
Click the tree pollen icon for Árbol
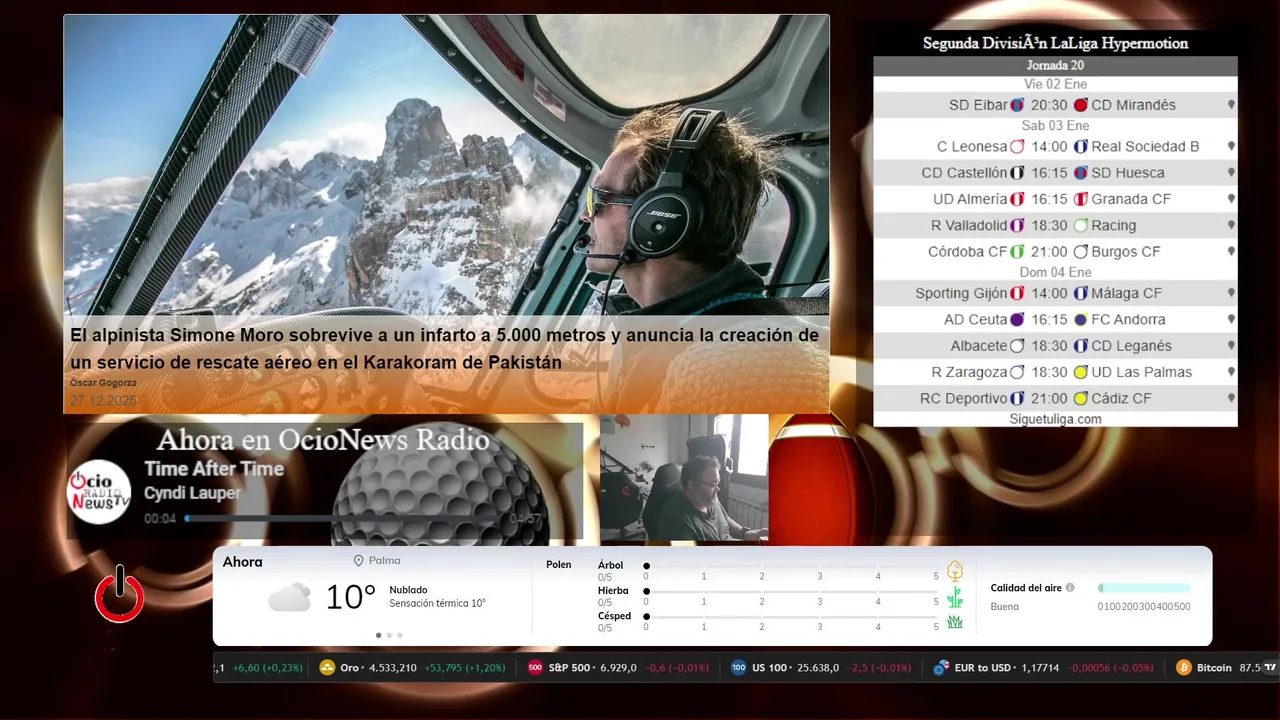pyautogui.click(x=955, y=571)
